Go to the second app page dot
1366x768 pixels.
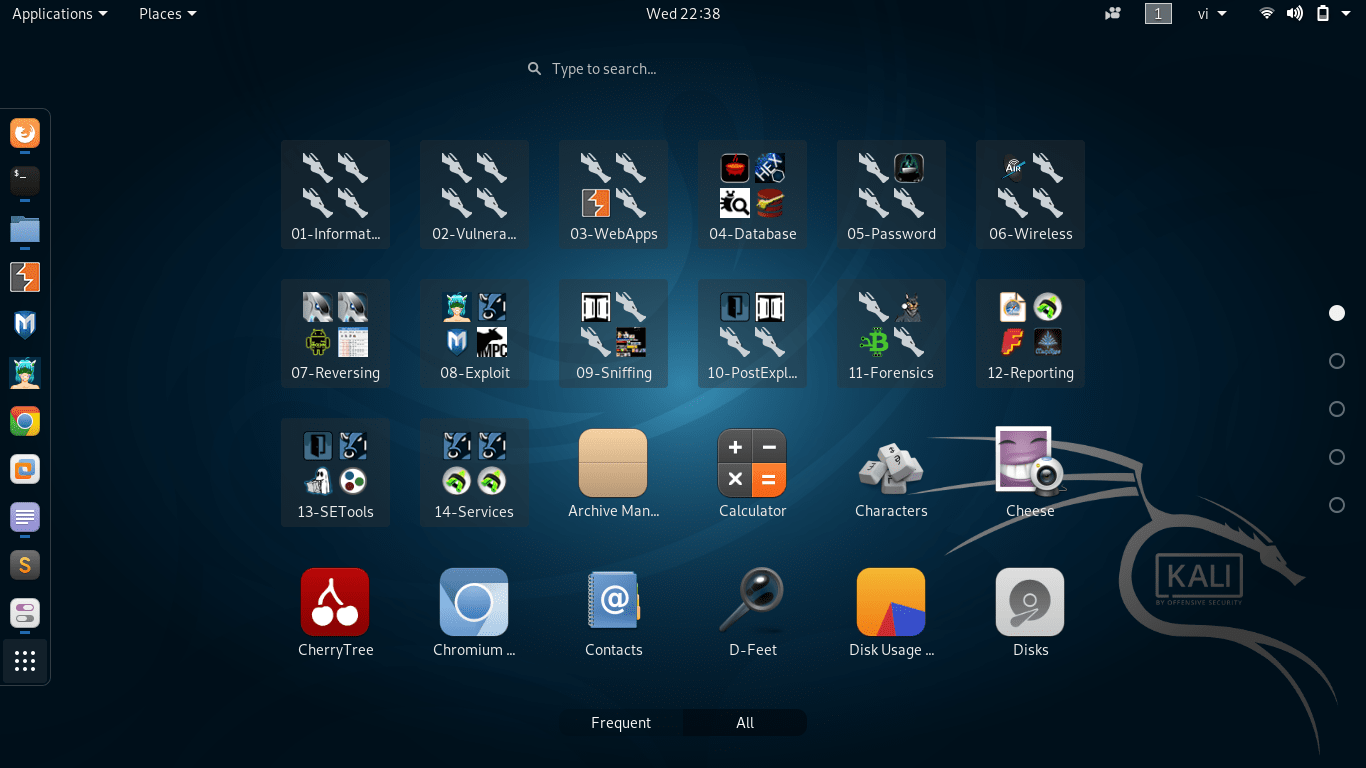coord(1337,361)
